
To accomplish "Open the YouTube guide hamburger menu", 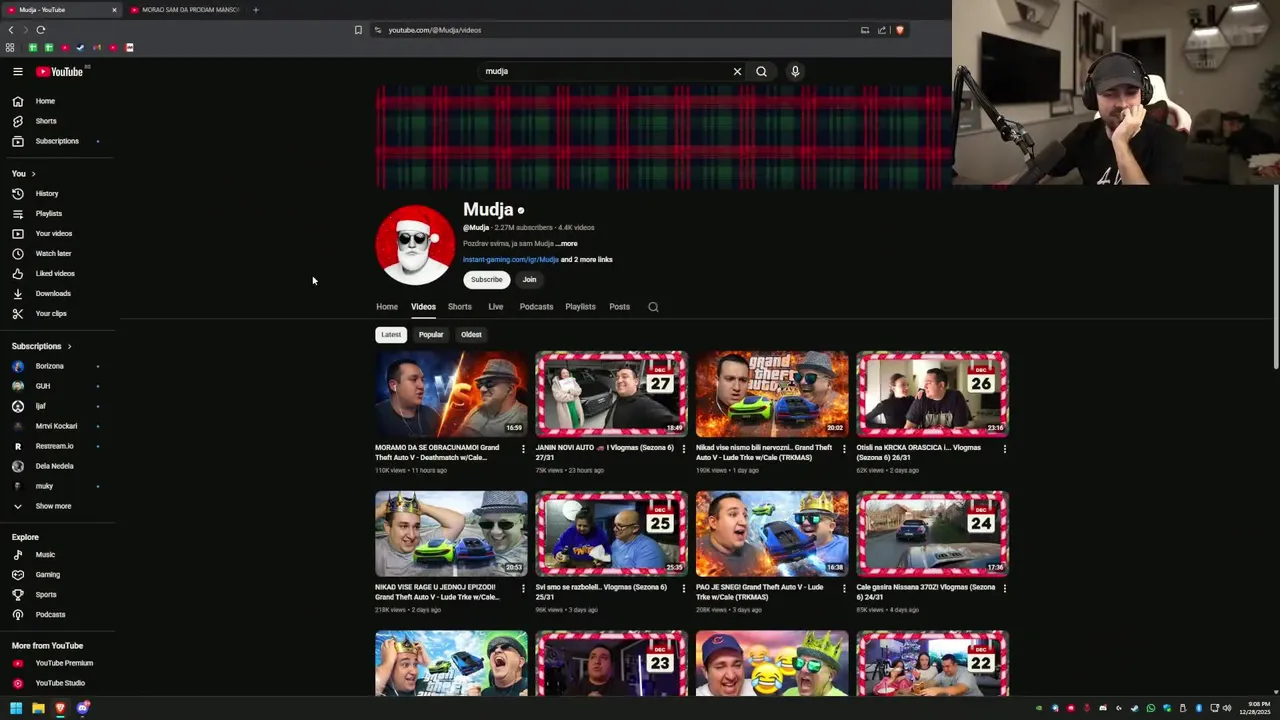I will click(x=18, y=71).
